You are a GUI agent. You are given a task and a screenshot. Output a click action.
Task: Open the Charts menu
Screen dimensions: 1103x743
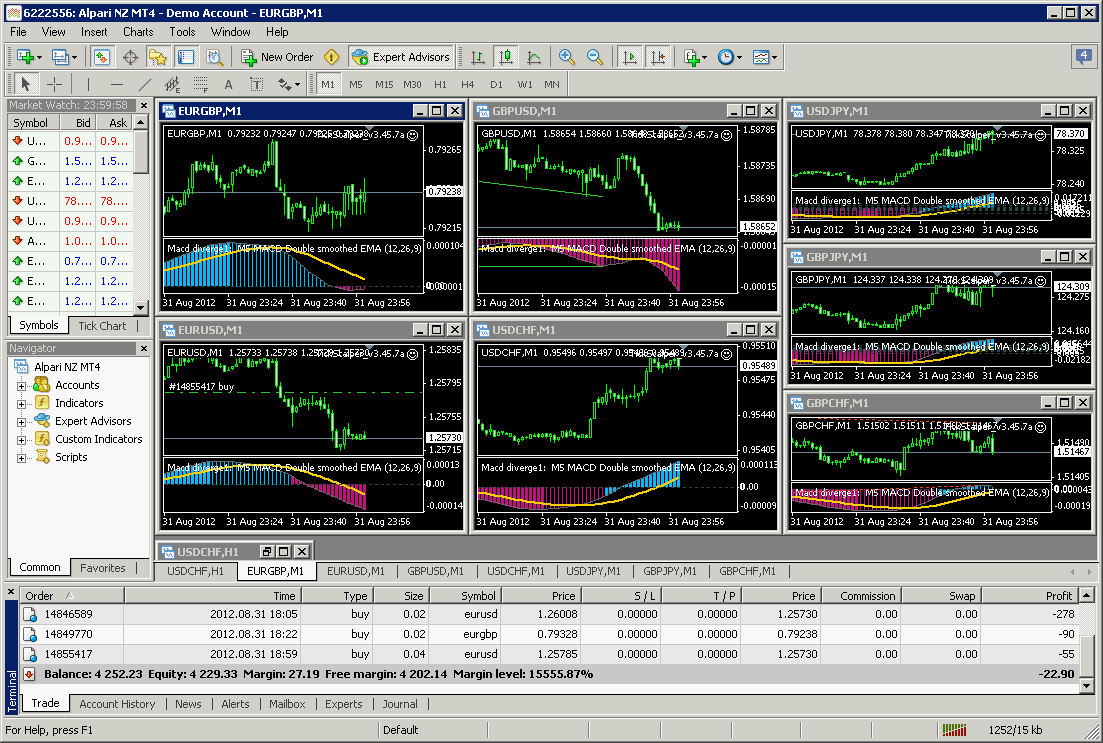point(138,32)
